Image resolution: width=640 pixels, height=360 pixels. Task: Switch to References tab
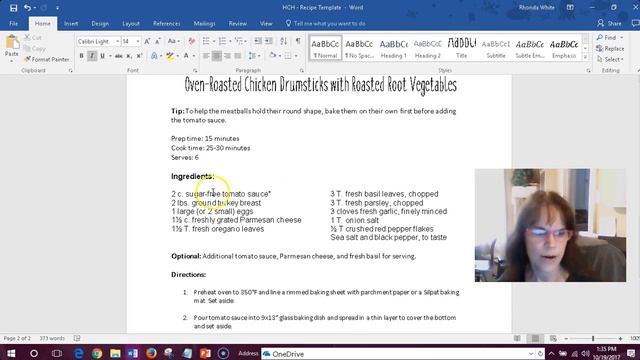[x=167, y=24]
